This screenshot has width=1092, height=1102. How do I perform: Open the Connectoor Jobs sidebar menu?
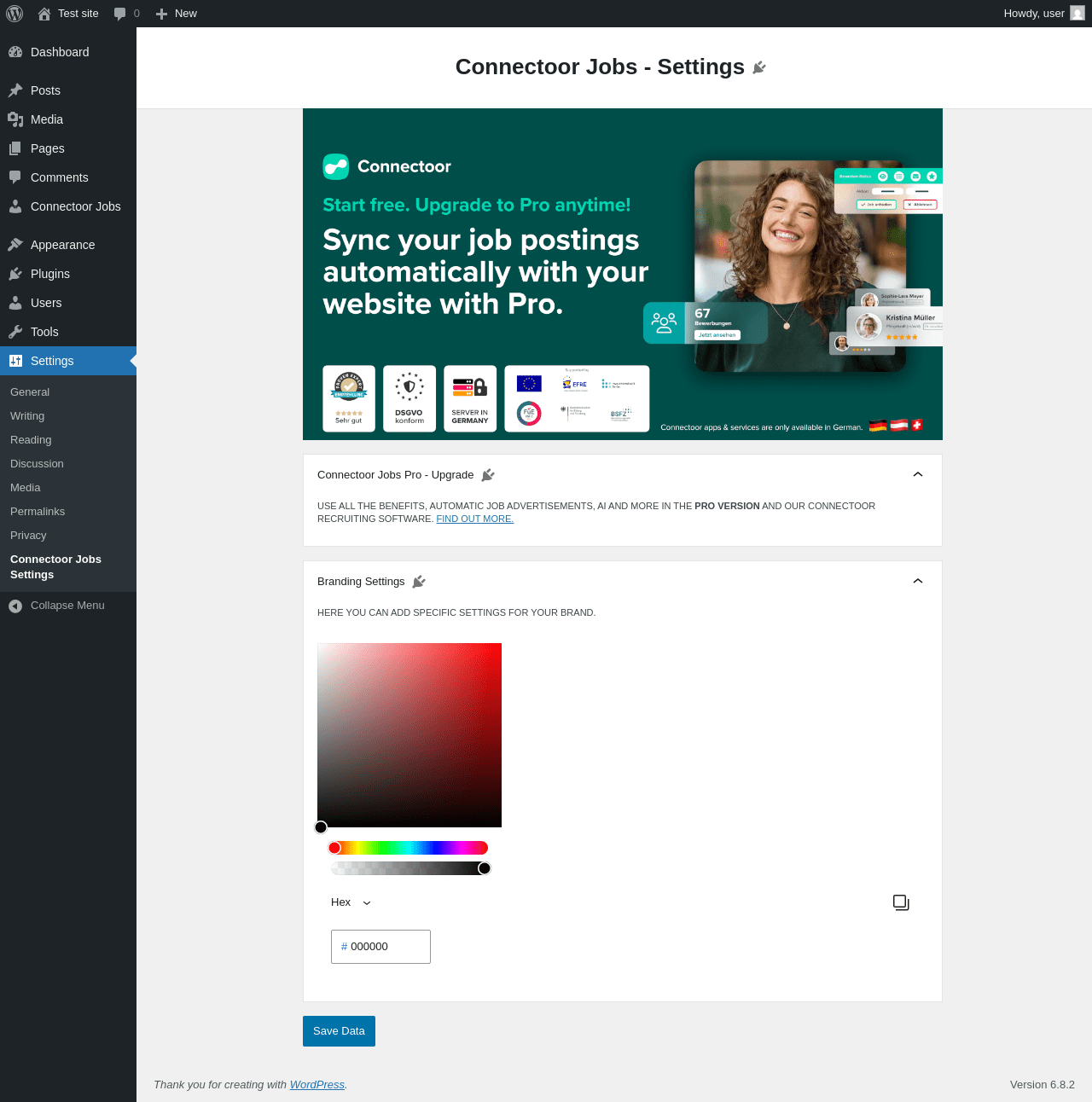click(x=68, y=206)
